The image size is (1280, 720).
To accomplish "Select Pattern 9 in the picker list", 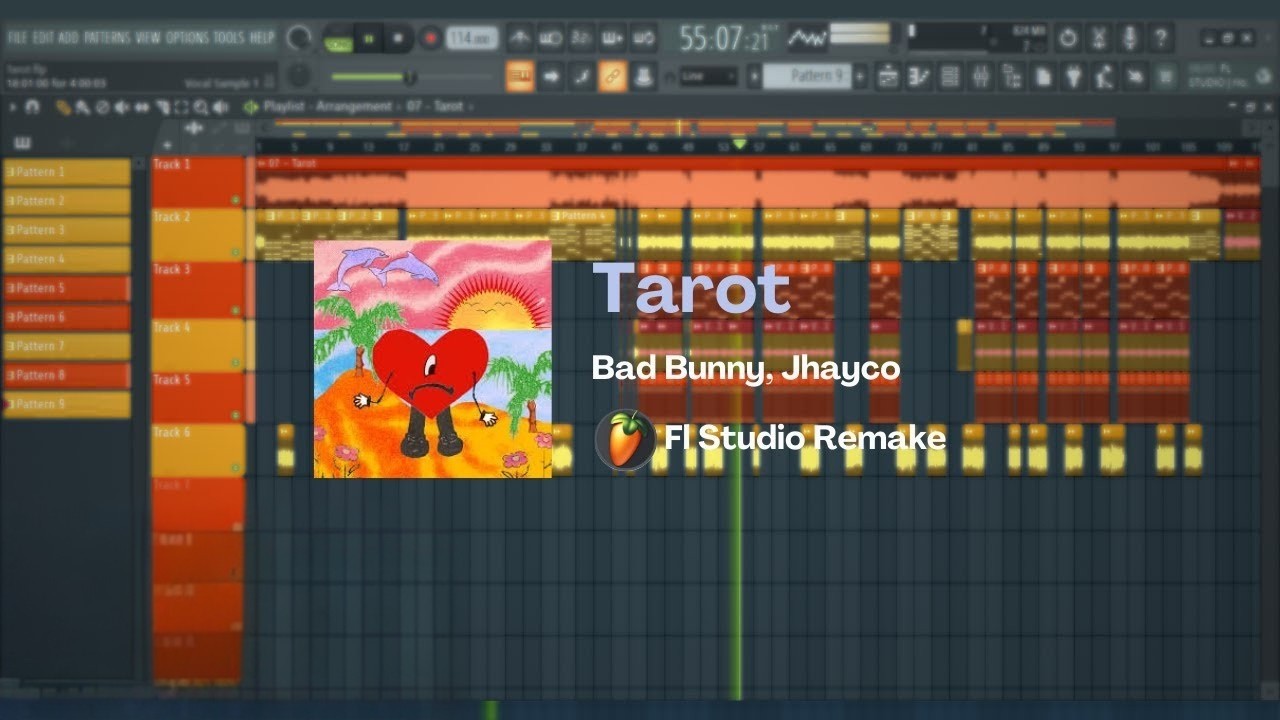I will pos(67,404).
